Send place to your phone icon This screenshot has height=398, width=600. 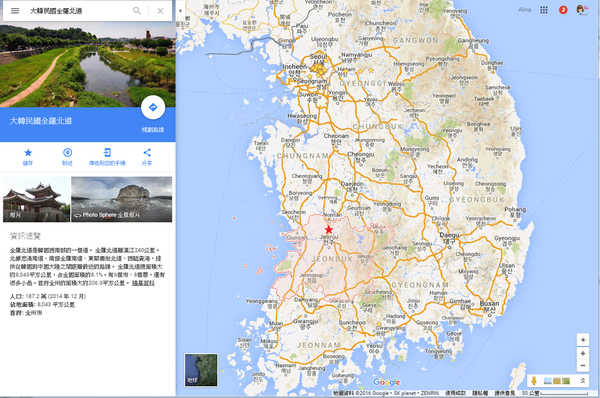coord(107,153)
